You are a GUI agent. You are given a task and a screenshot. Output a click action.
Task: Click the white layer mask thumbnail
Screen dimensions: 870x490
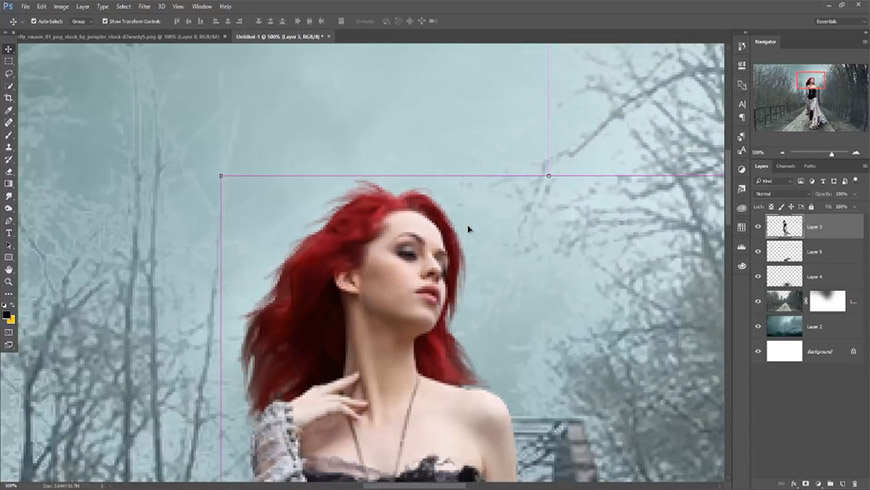pyautogui.click(x=827, y=301)
